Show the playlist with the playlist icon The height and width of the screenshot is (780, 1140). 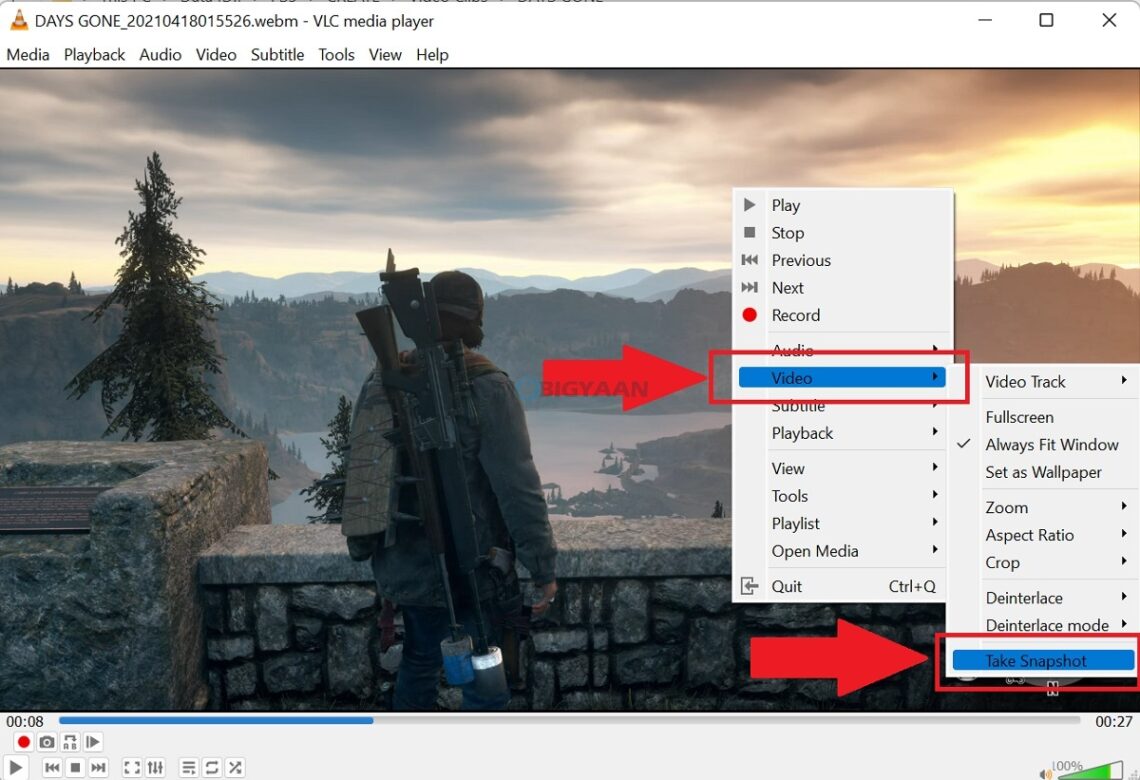(x=188, y=767)
